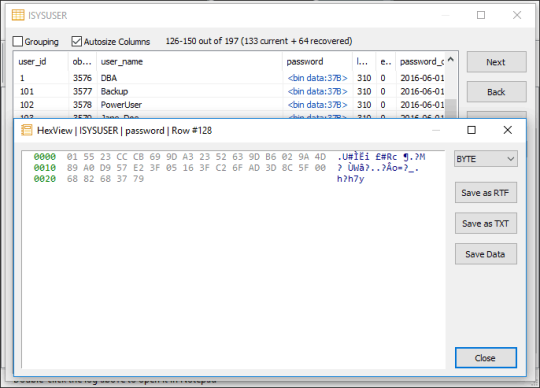Click hex offset 0000 row label
Image resolution: width=540 pixels, height=388 pixels.
coord(45,157)
